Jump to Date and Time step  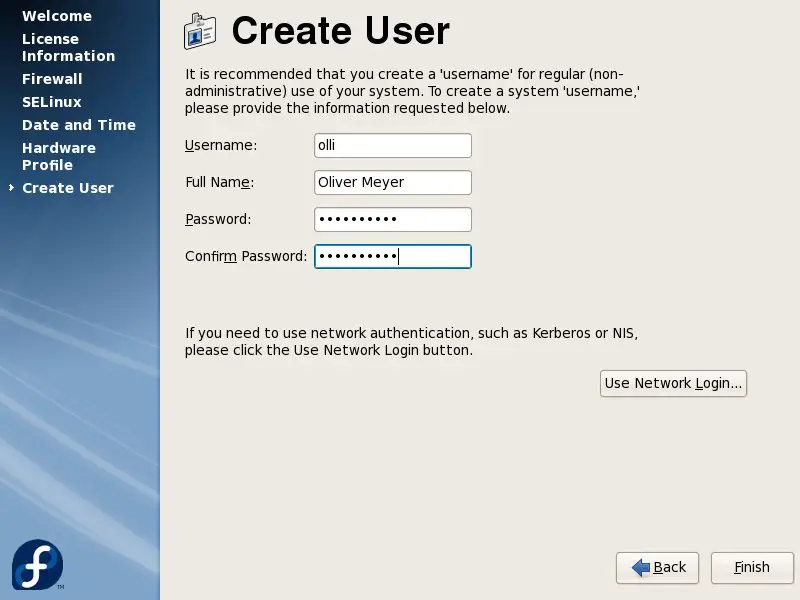pyautogui.click(x=79, y=125)
